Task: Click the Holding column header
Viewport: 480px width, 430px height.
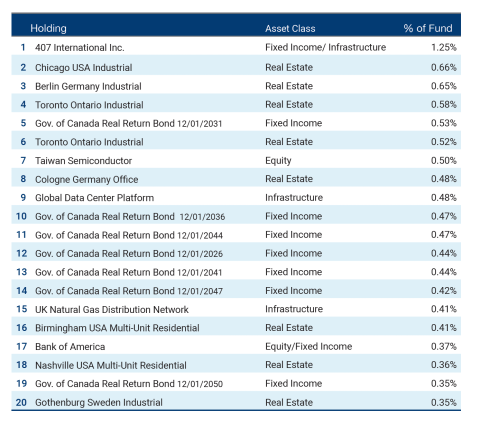Action: click(48, 28)
